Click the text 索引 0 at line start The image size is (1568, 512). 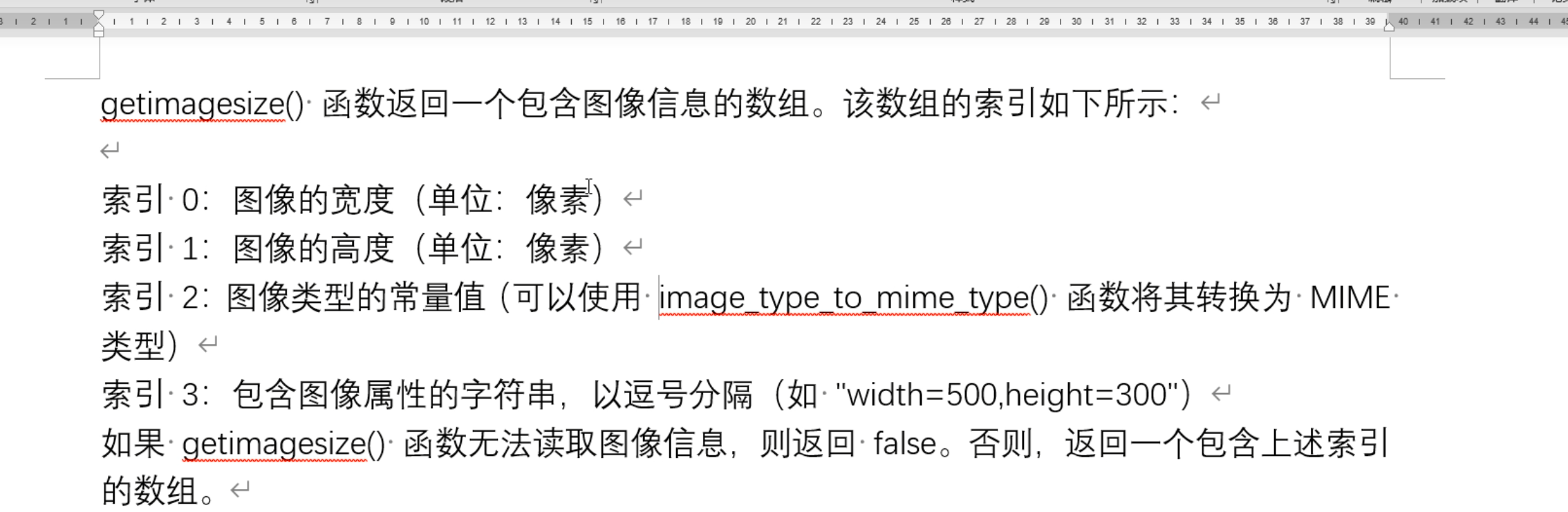[150, 201]
